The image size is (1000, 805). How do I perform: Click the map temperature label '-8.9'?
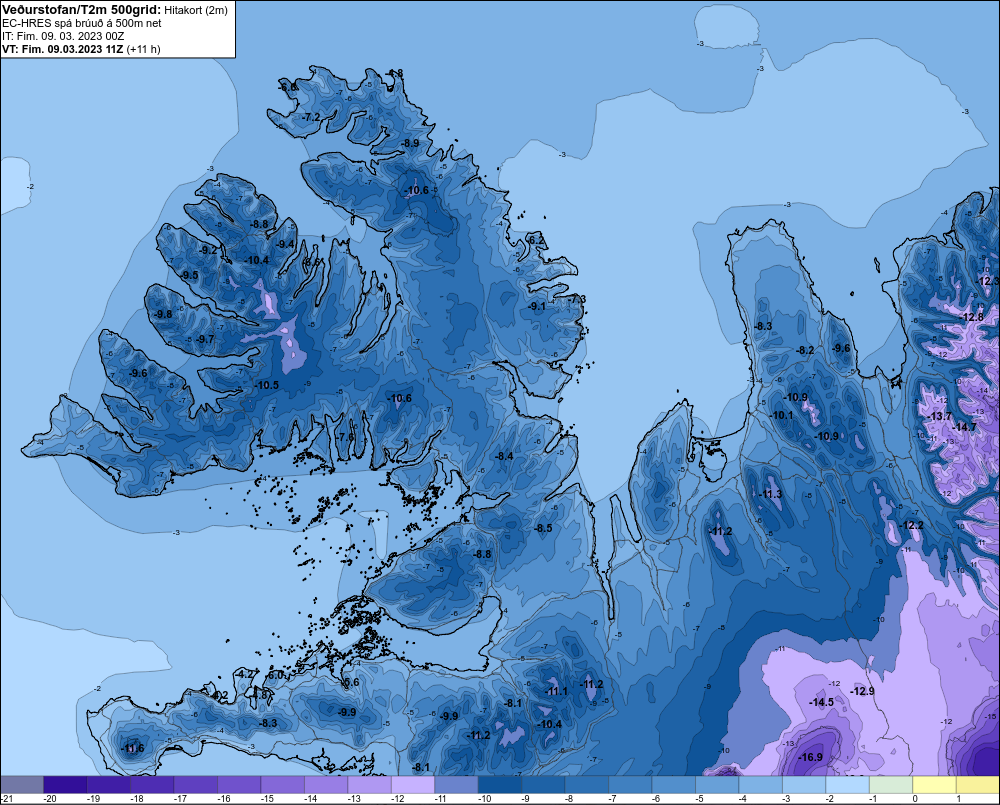click(x=410, y=143)
